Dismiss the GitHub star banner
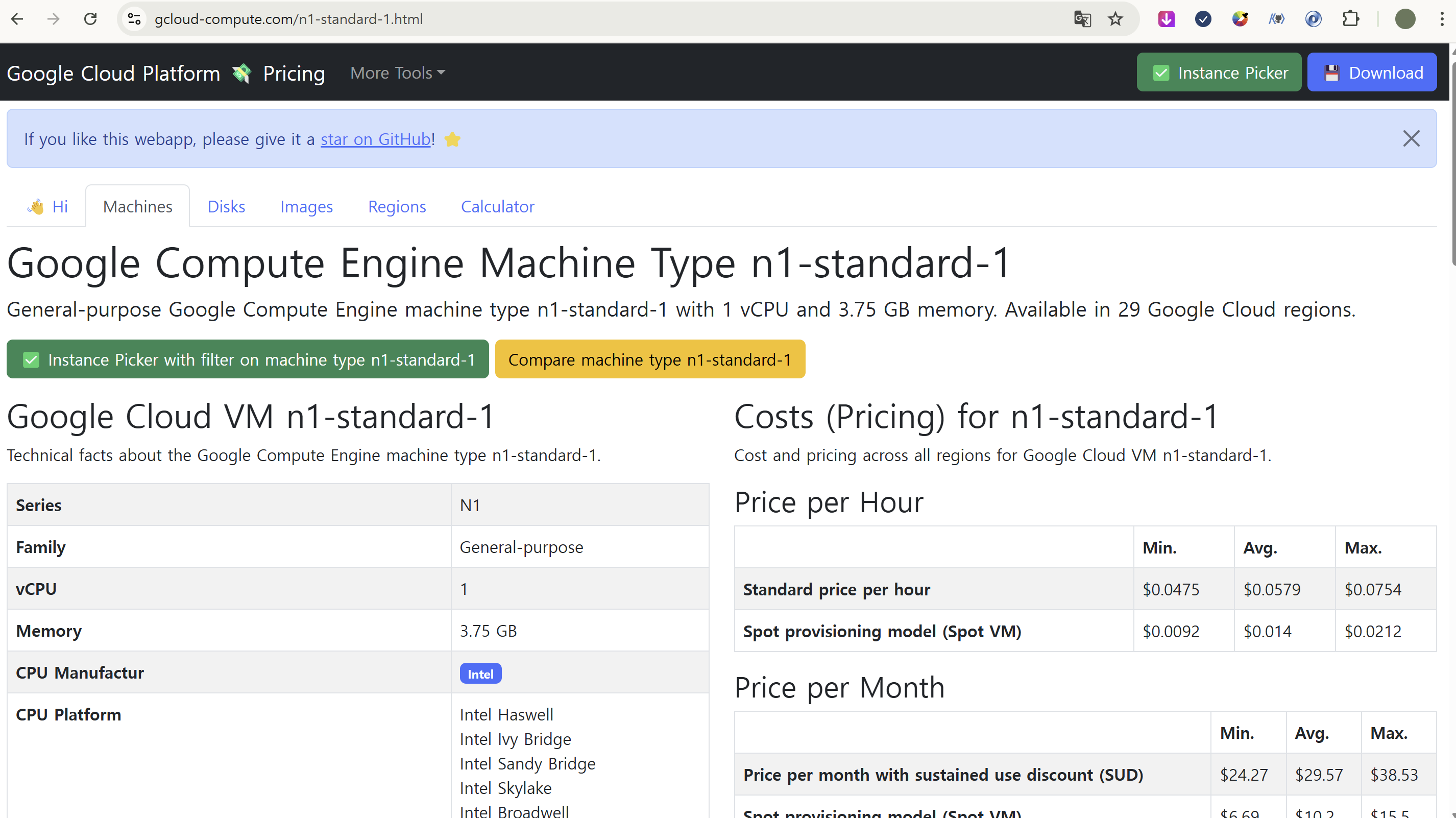This screenshot has width=1456, height=818. point(1411,138)
